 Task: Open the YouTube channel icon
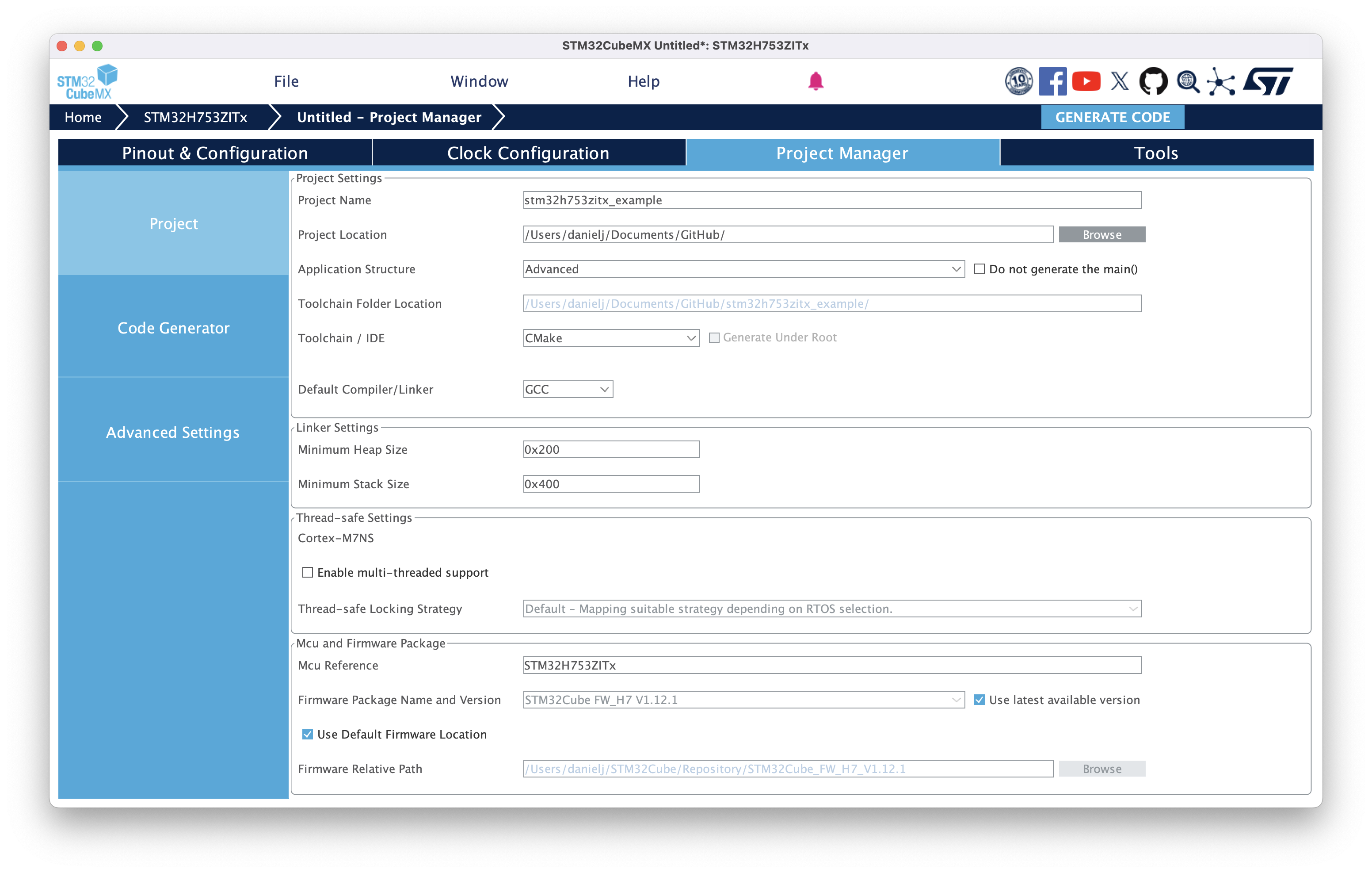pyautogui.click(x=1086, y=81)
